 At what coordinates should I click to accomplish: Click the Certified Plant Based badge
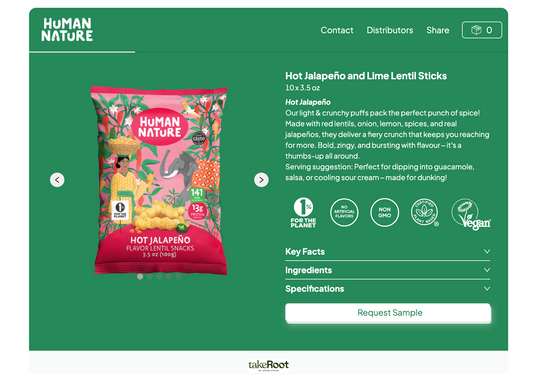point(425,212)
